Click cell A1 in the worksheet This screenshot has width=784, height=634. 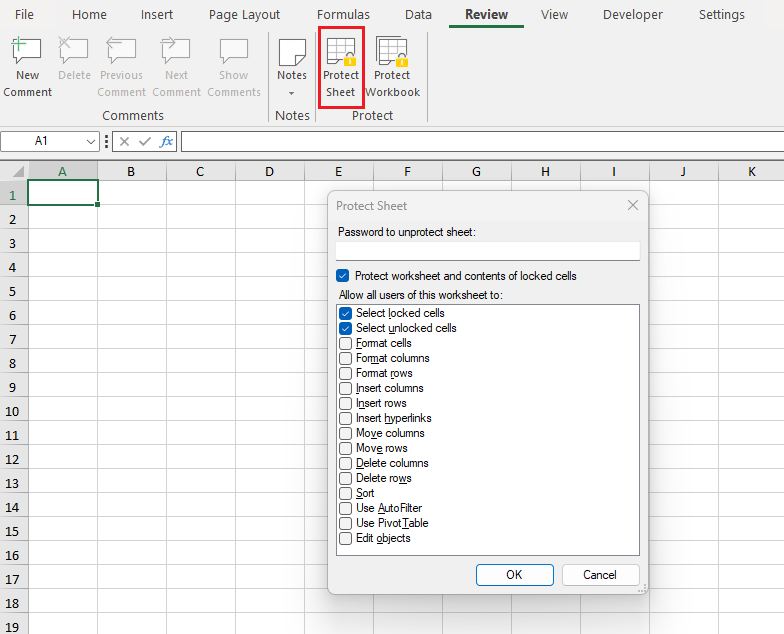point(63,193)
